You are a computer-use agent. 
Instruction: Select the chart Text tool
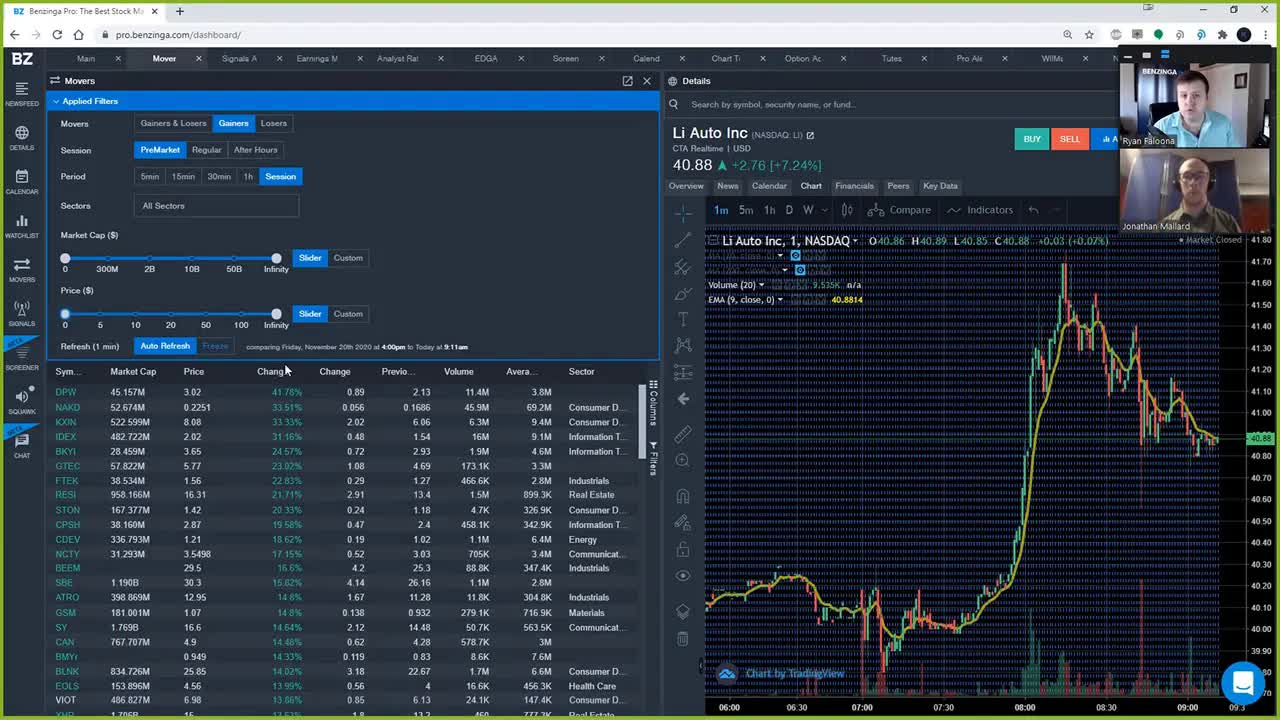point(683,319)
